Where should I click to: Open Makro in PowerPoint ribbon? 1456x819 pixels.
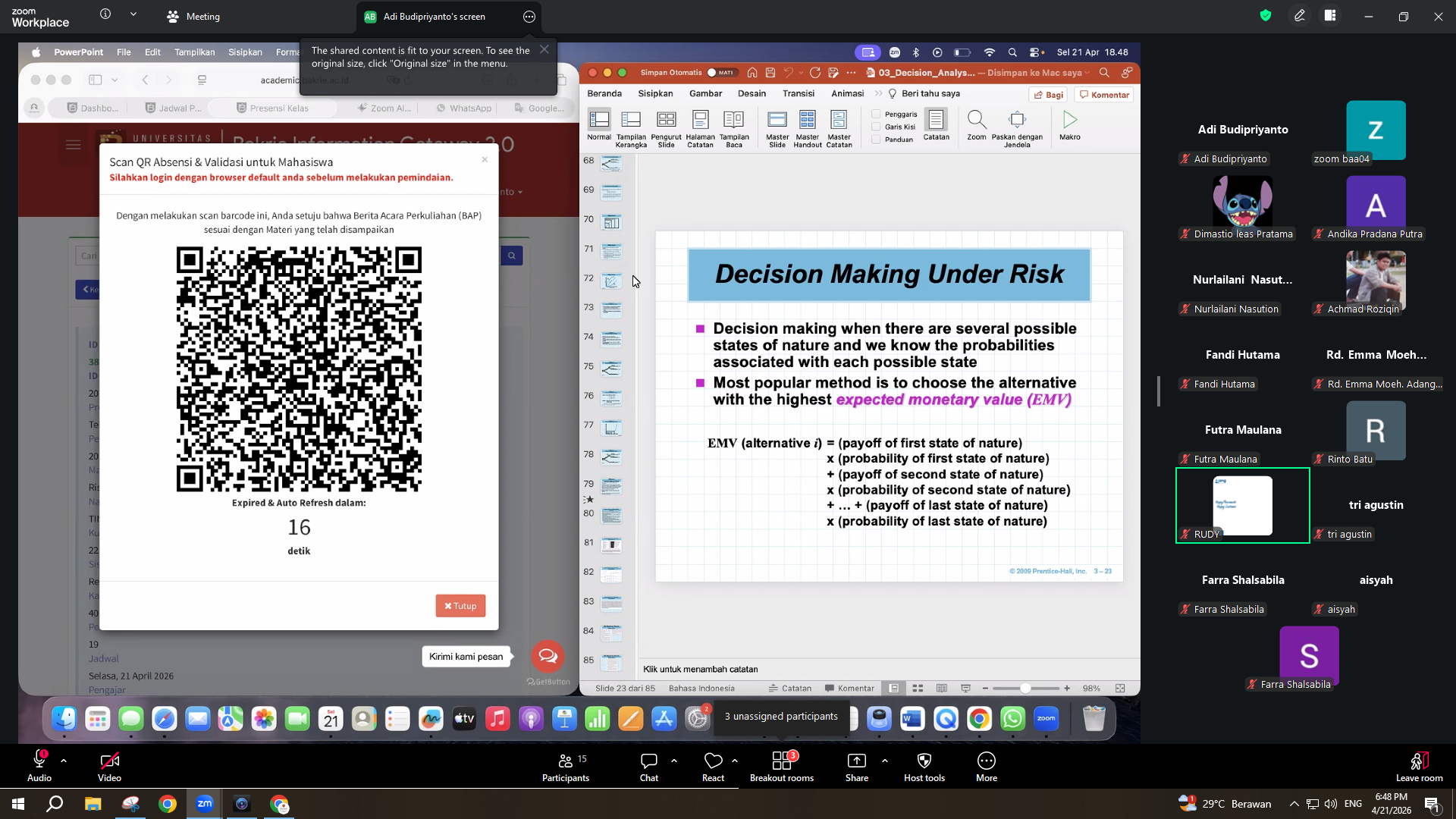pyautogui.click(x=1070, y=125)
